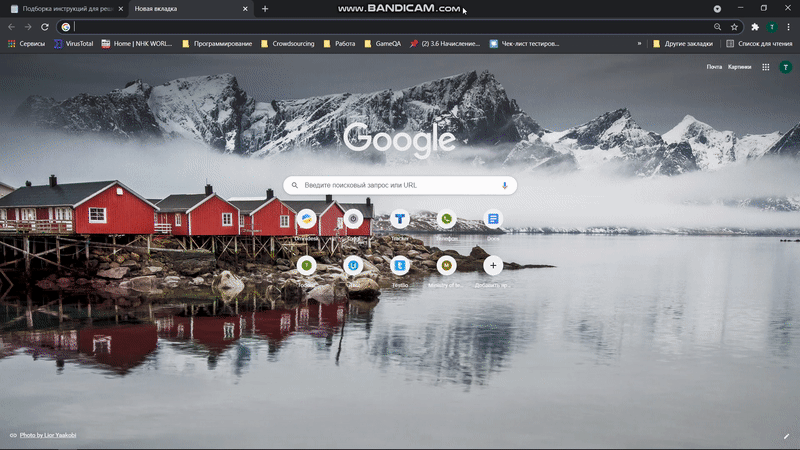This screenshot has width=800, height=450.
Task: Click the zoom magnifier icon in address bar
Action: tap(717, 27)
